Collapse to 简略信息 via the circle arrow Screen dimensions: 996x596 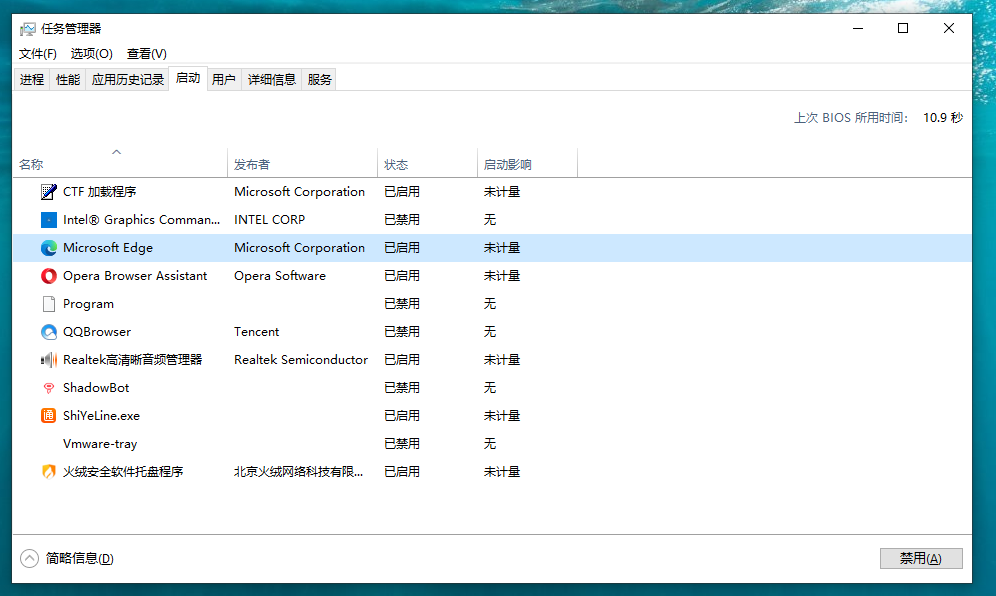coord(29,559)
